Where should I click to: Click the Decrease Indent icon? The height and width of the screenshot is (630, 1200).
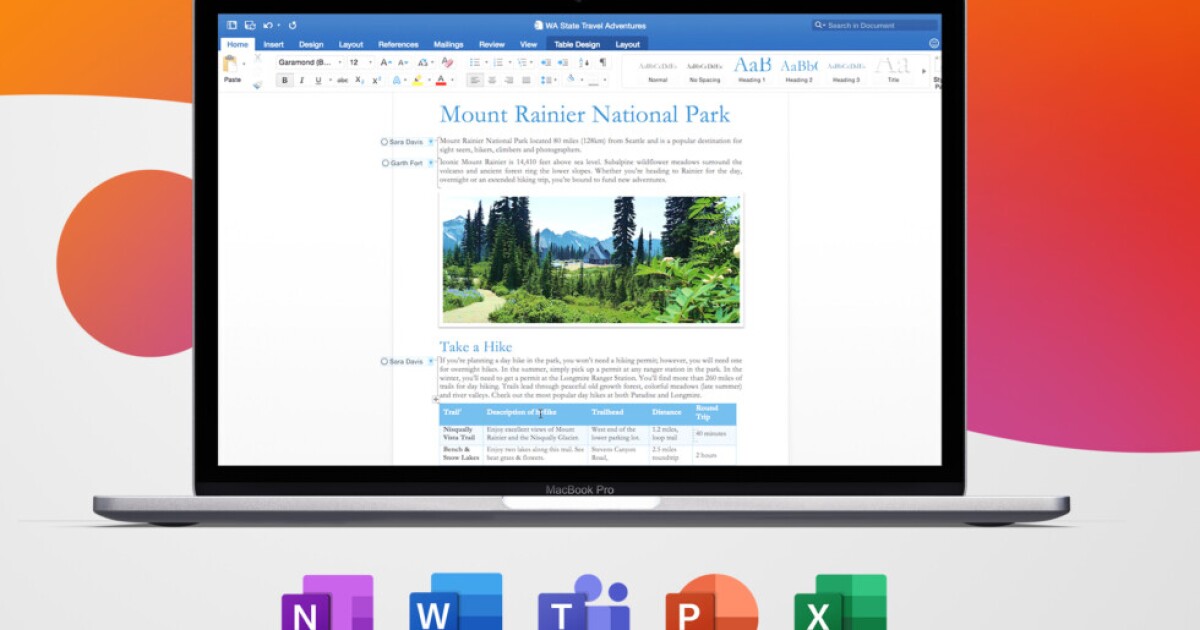click(546, 62)
